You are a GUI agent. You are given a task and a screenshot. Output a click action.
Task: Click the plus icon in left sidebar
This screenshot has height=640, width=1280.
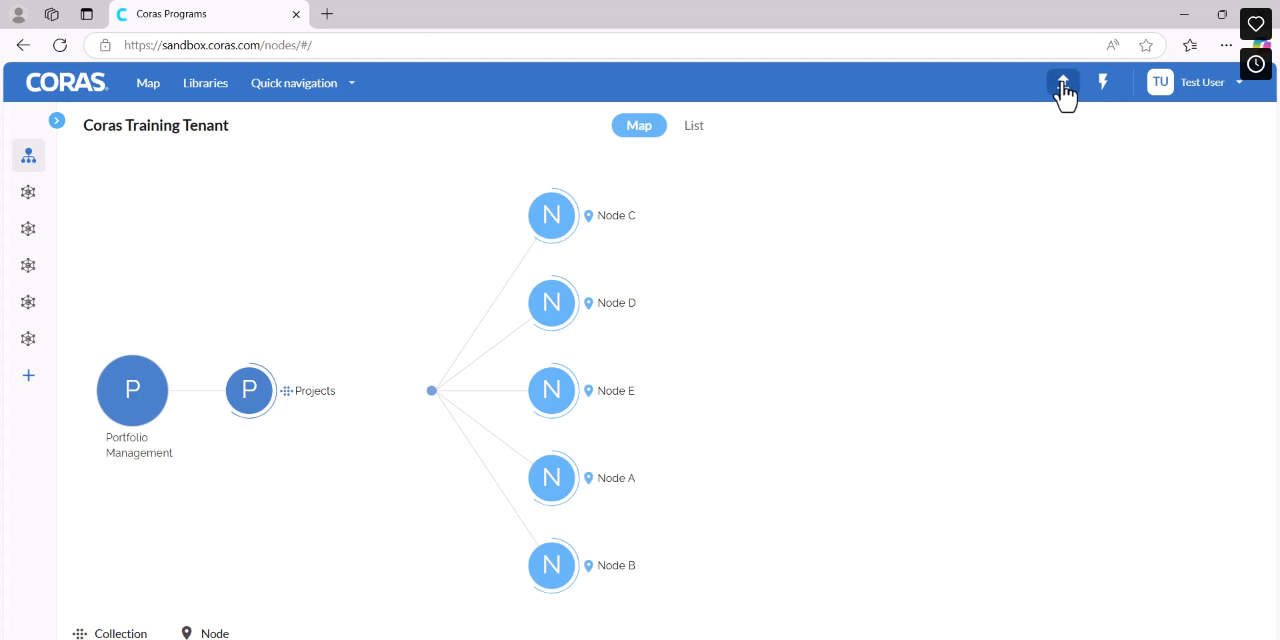[x=28, y=375]
